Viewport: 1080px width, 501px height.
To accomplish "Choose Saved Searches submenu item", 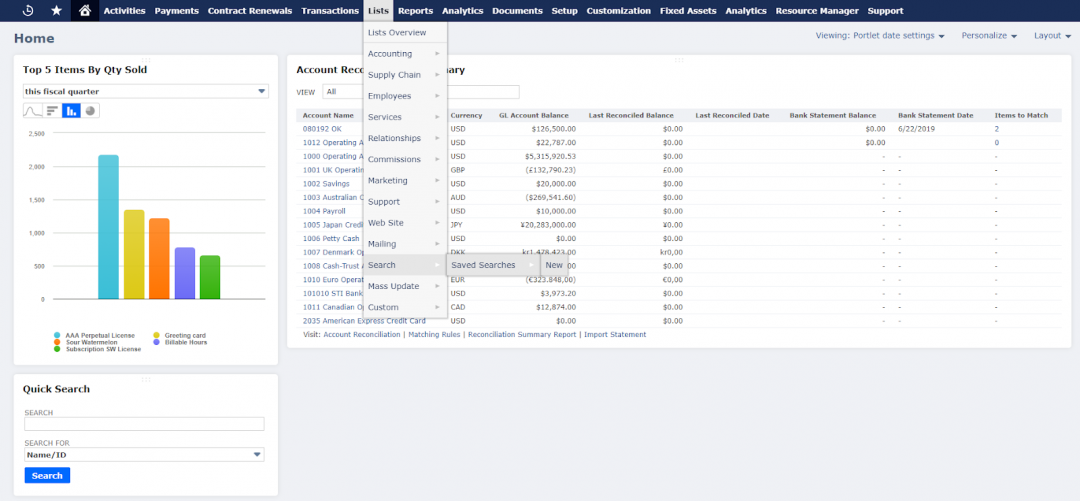I will click(x=493, y=265).
